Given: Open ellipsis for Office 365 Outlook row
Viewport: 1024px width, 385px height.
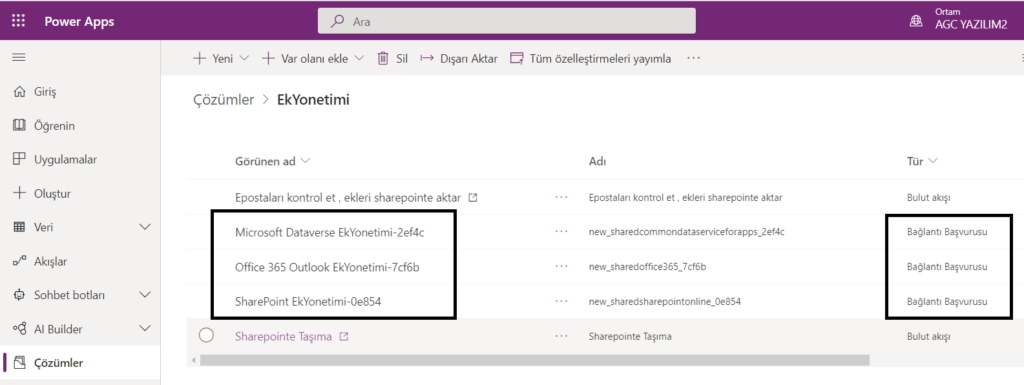Looking at the screenshot, I should point(561,267).
